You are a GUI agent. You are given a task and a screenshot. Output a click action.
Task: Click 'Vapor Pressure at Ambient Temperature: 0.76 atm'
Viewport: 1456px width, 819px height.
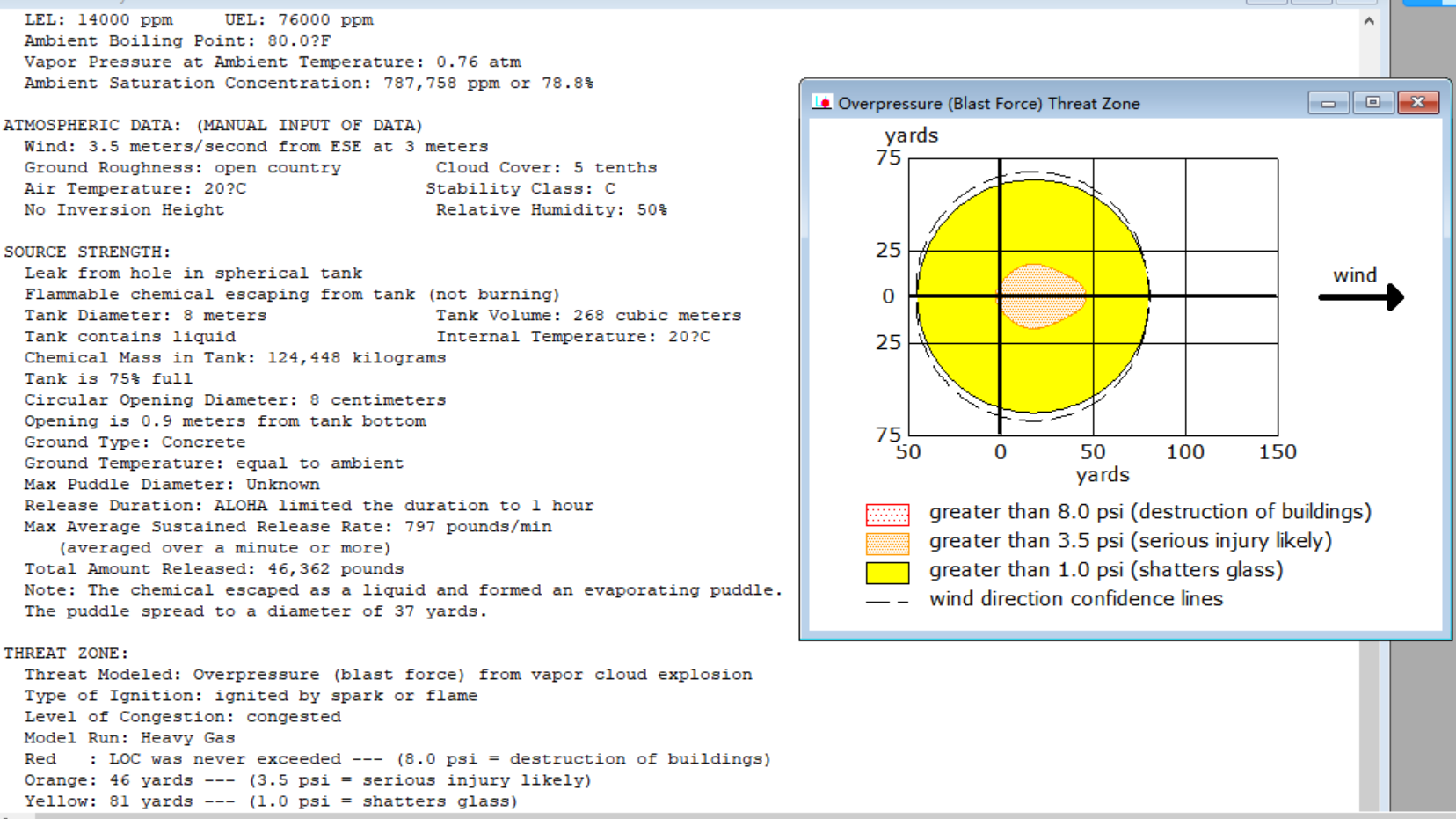tap(273, 62)
